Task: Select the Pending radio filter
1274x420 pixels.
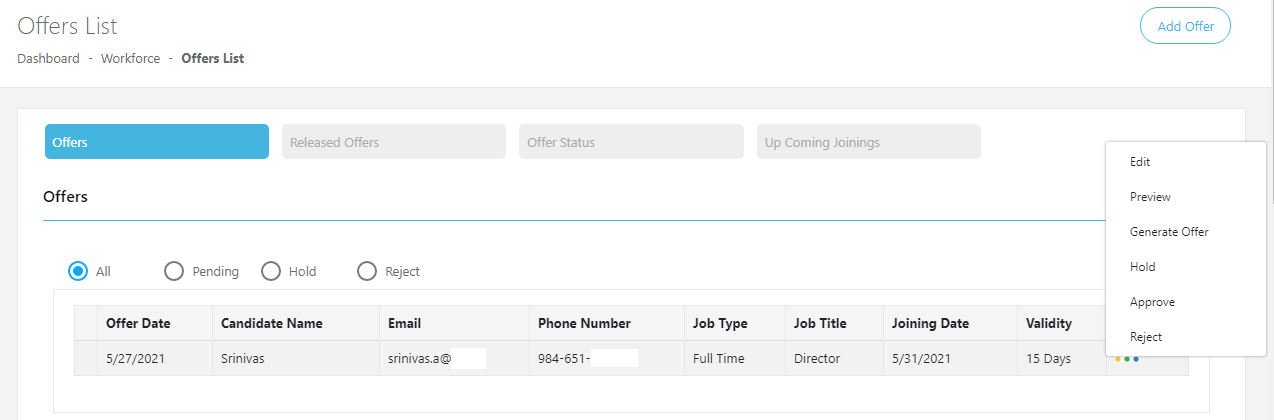Action: (x=174, y=271)
